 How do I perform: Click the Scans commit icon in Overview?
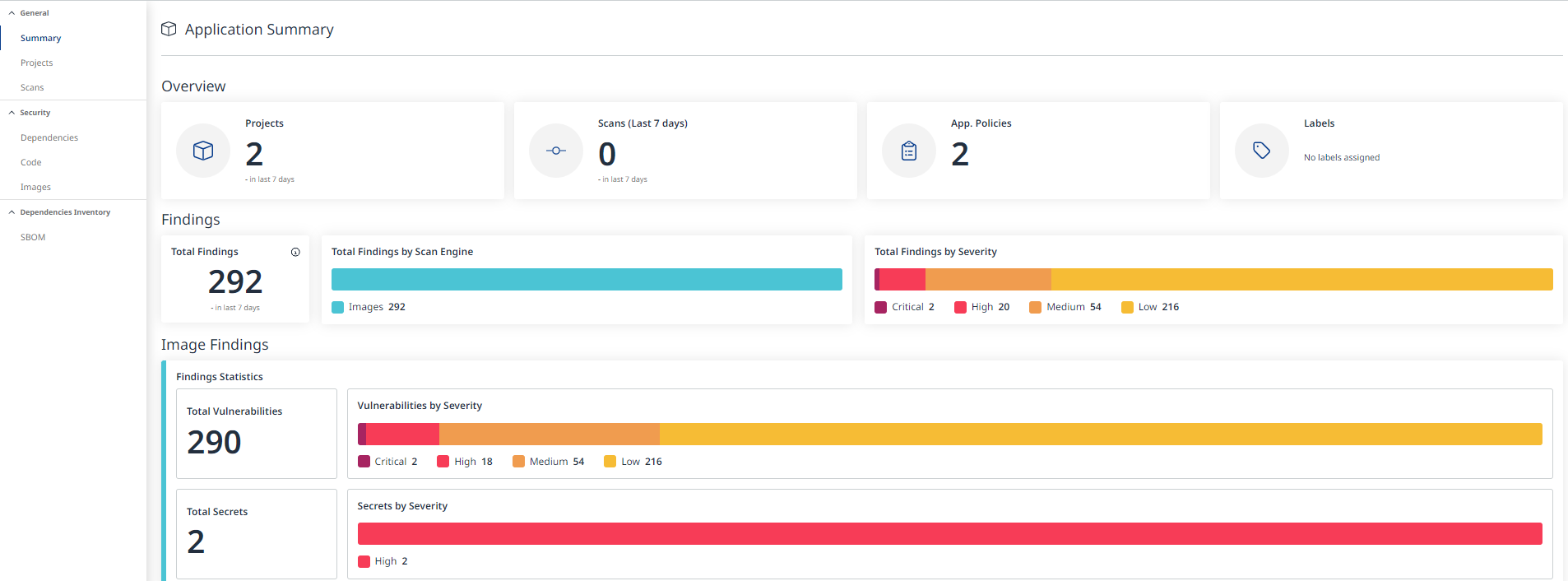(x=556, y=151)
